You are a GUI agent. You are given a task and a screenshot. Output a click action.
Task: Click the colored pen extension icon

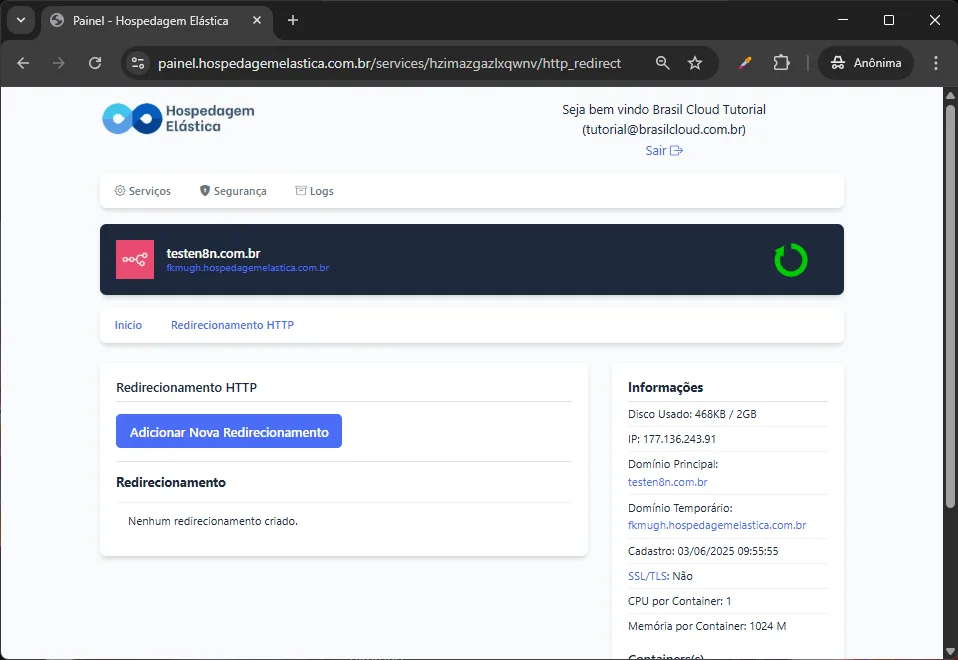pos(745,63)
